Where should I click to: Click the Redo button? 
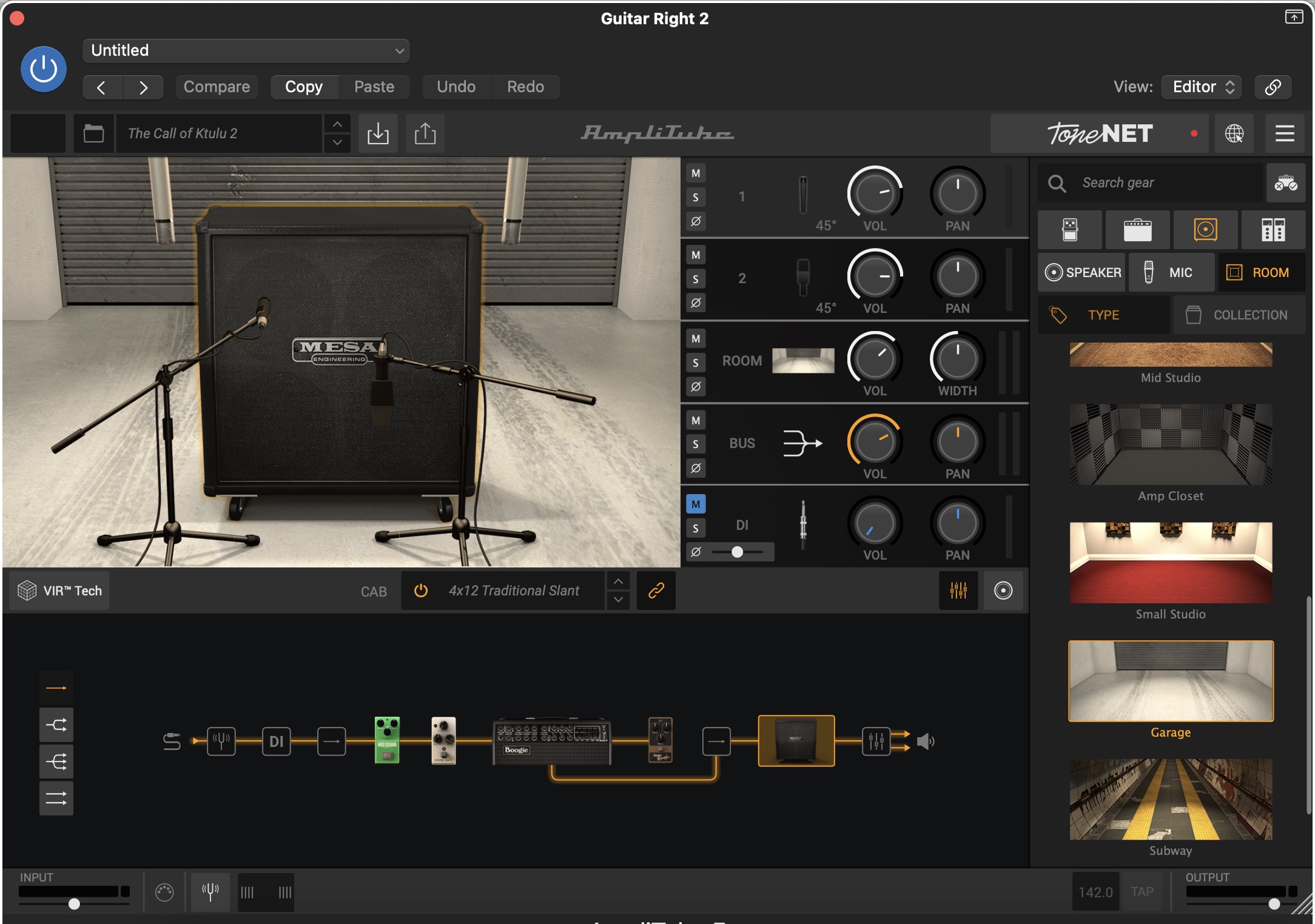coord(525,87)
